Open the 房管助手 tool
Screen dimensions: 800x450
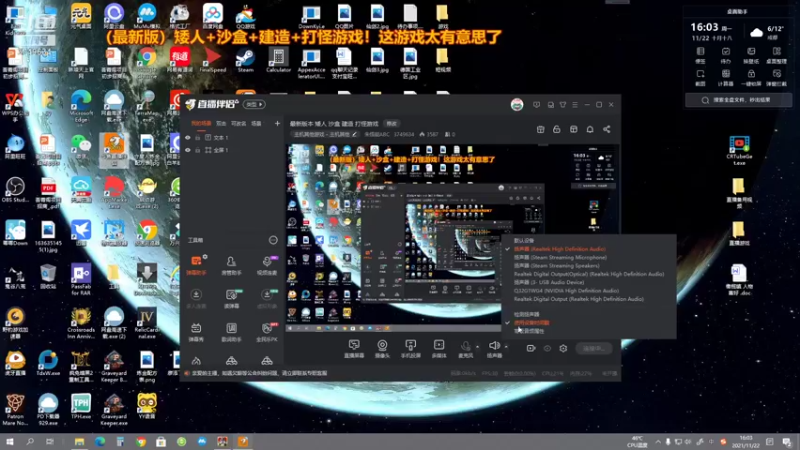(231, 266)
